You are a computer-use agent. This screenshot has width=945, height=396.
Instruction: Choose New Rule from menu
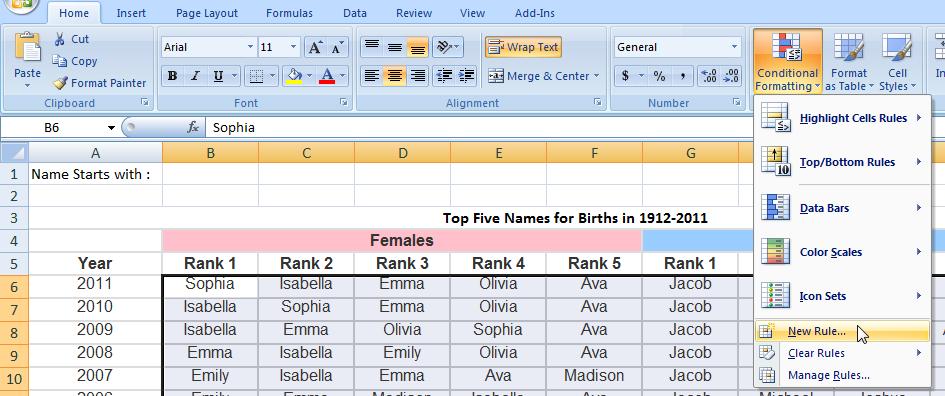pyautogui.click(x=816, y=331)
